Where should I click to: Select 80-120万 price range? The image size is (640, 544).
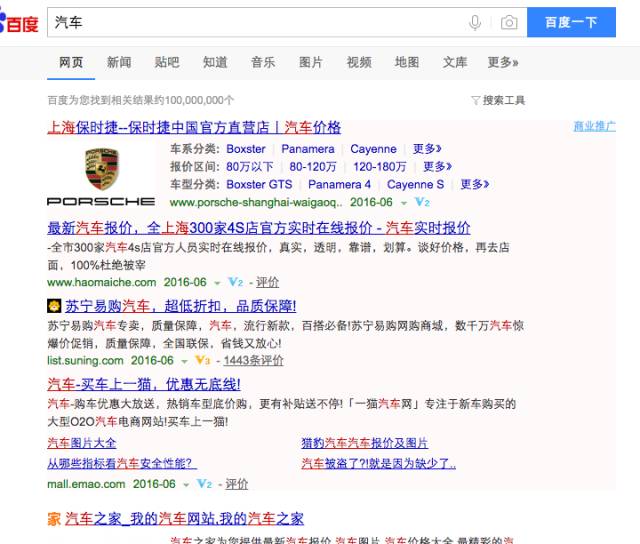(x=313, y=167)
